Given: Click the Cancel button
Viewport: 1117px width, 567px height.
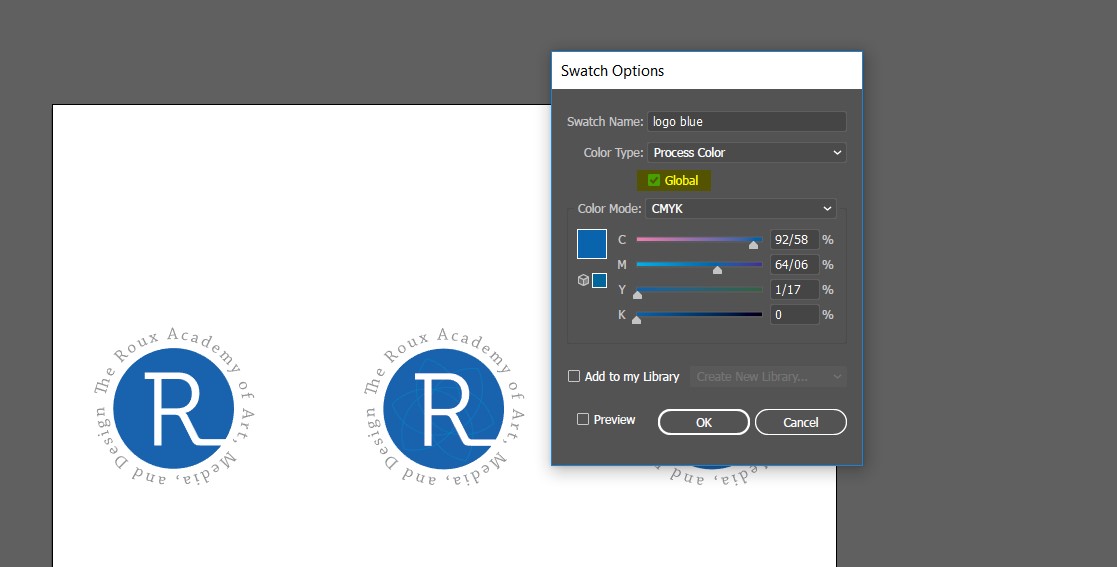Looking at the screenshot, I should tap(801, 422).
